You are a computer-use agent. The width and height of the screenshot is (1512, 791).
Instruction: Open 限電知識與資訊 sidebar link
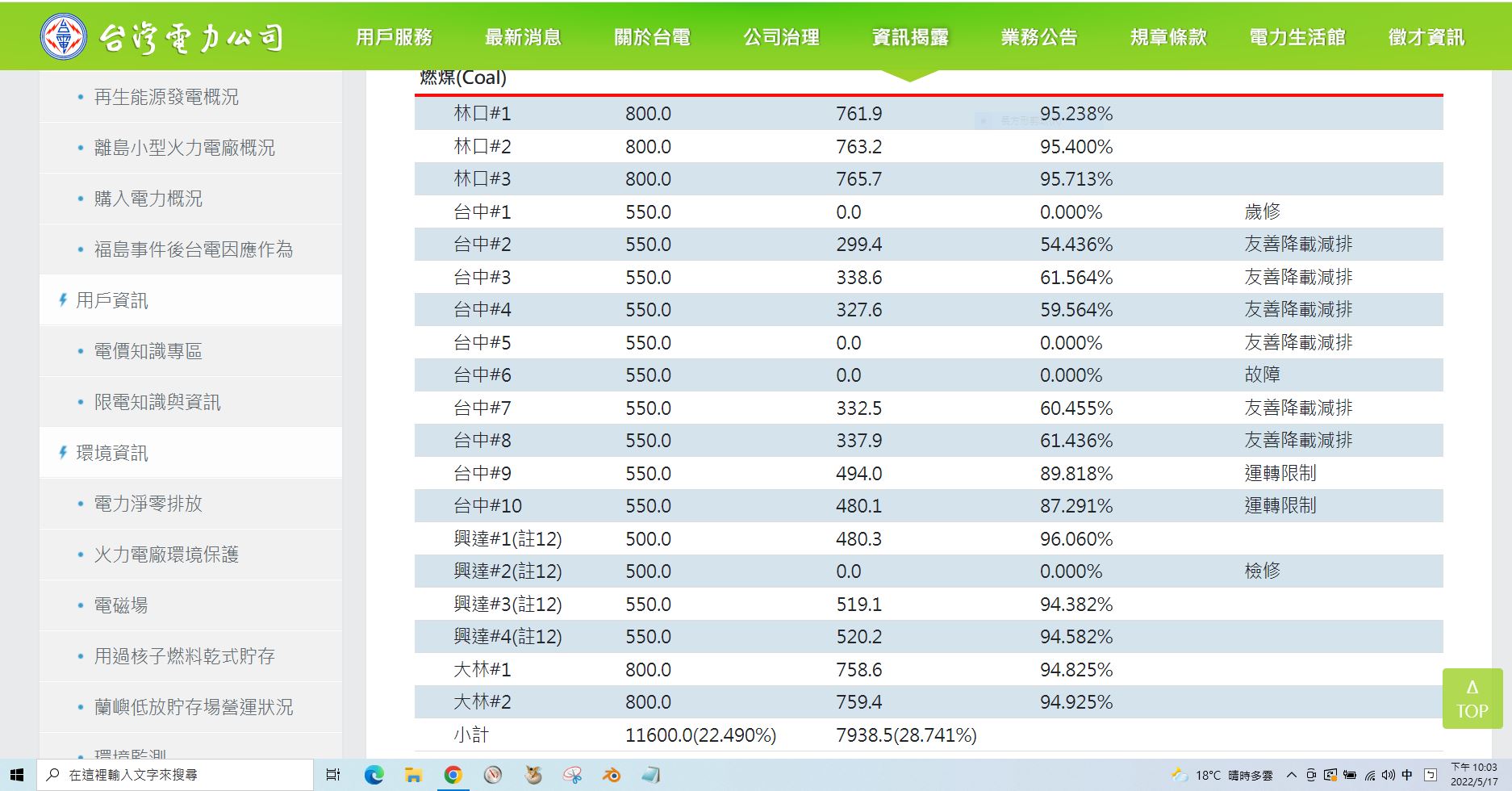pos(157,402)
